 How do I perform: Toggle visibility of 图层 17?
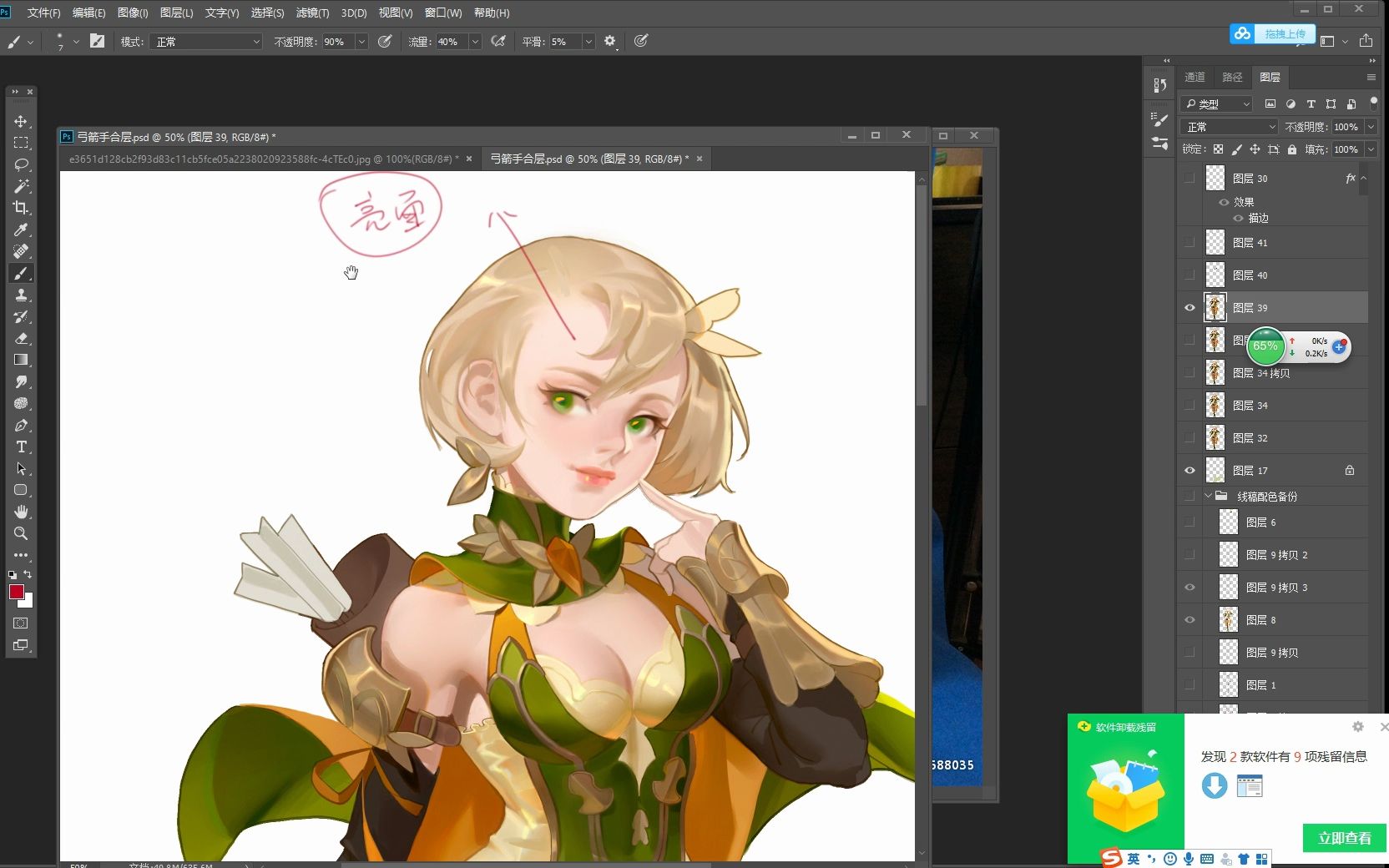click(1189, 470)
